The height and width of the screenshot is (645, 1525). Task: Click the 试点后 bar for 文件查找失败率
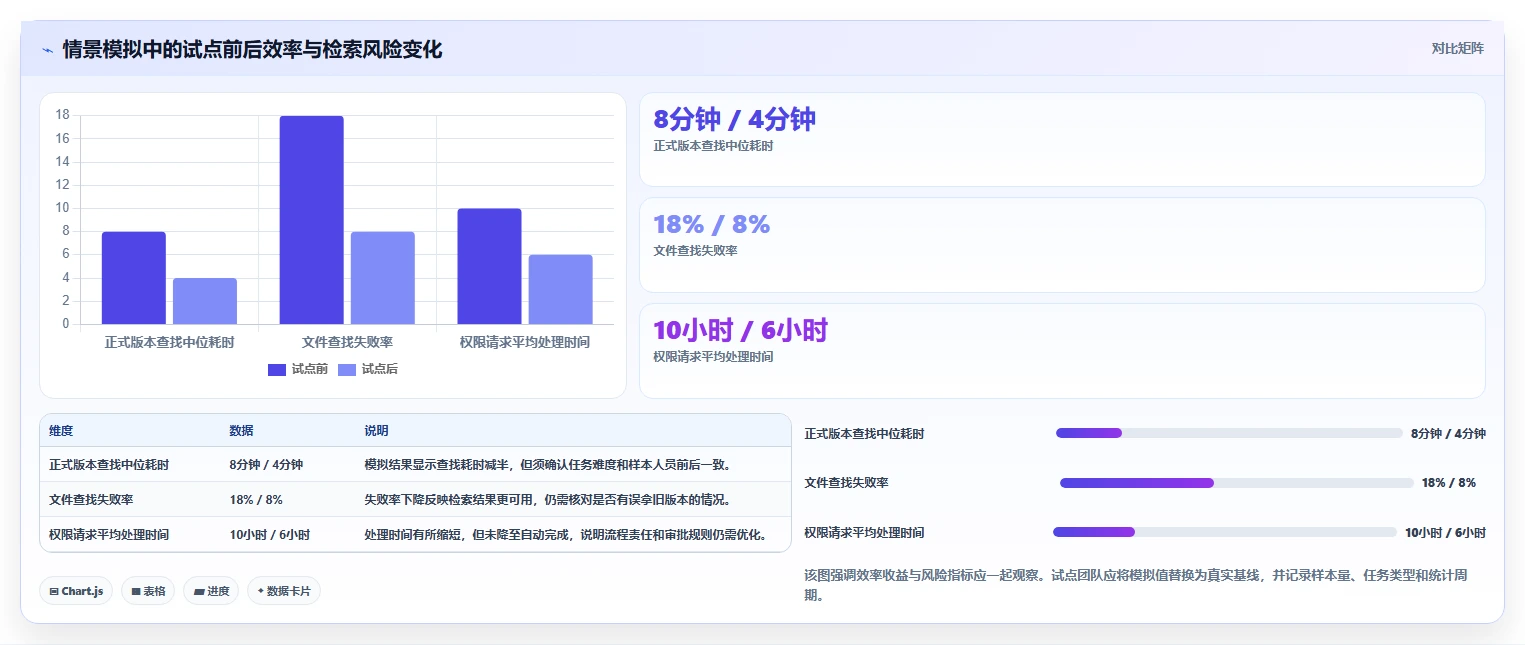[383, 278]
